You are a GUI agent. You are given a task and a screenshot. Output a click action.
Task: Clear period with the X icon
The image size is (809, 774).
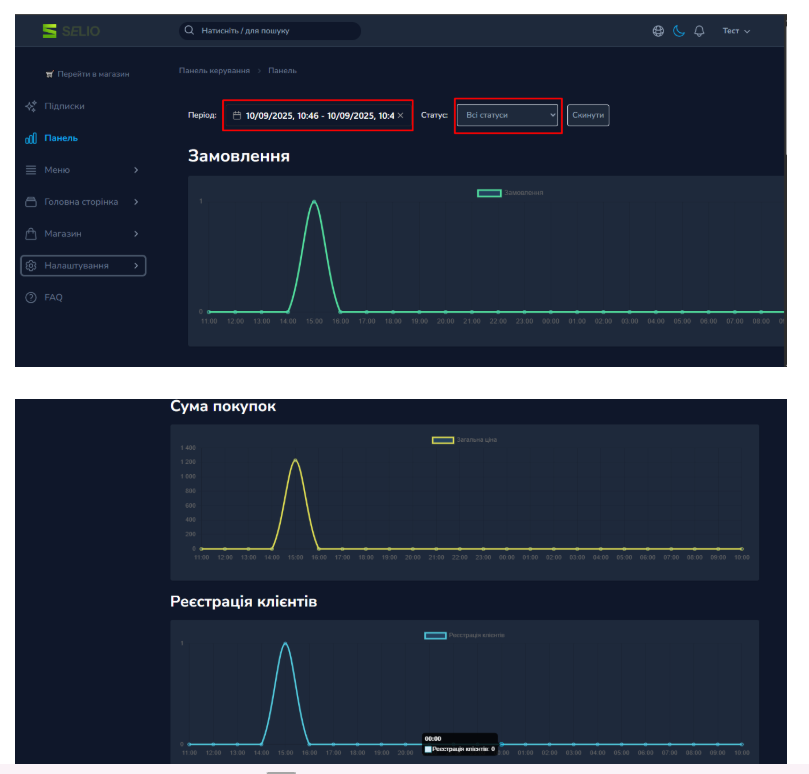point(400,116)
